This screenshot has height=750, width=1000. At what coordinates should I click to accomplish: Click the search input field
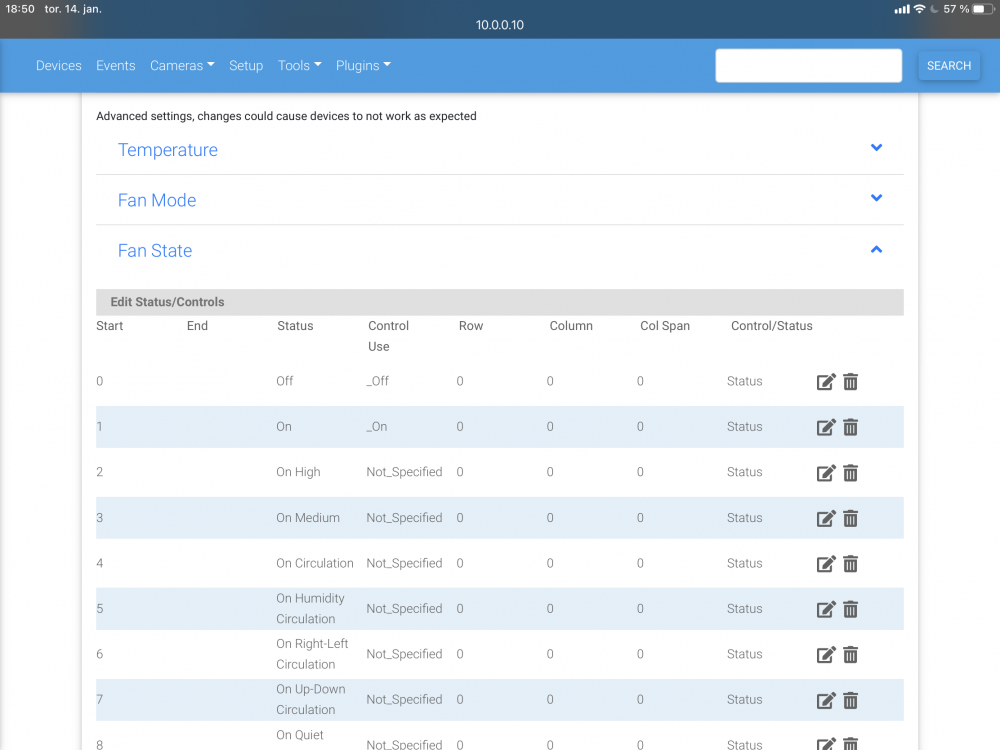pos(808,66)
